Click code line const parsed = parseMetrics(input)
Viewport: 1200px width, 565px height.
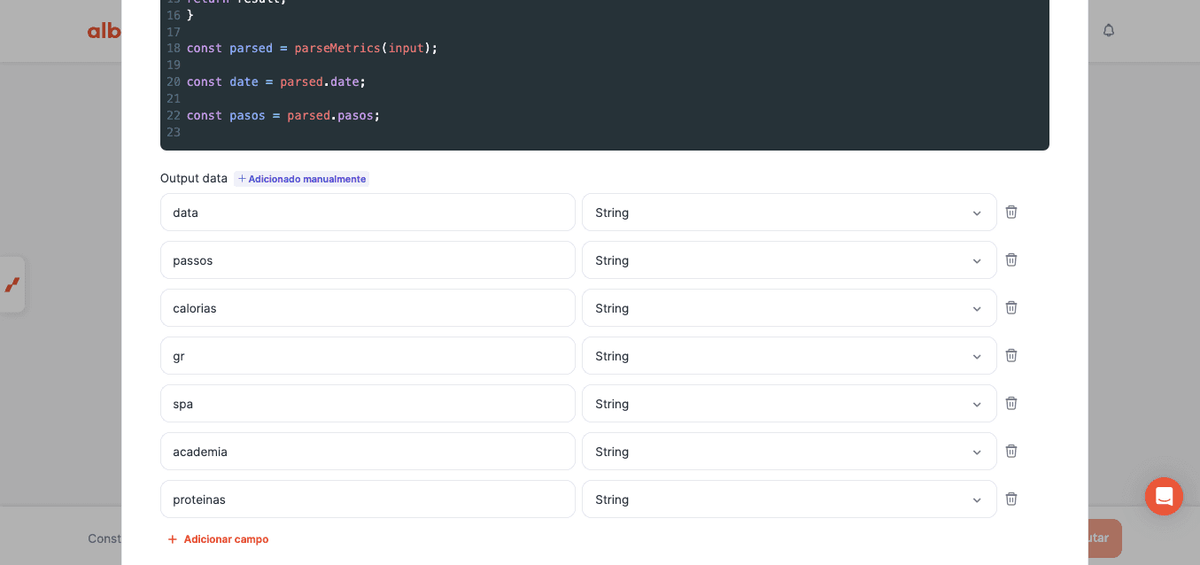[312, 48]
